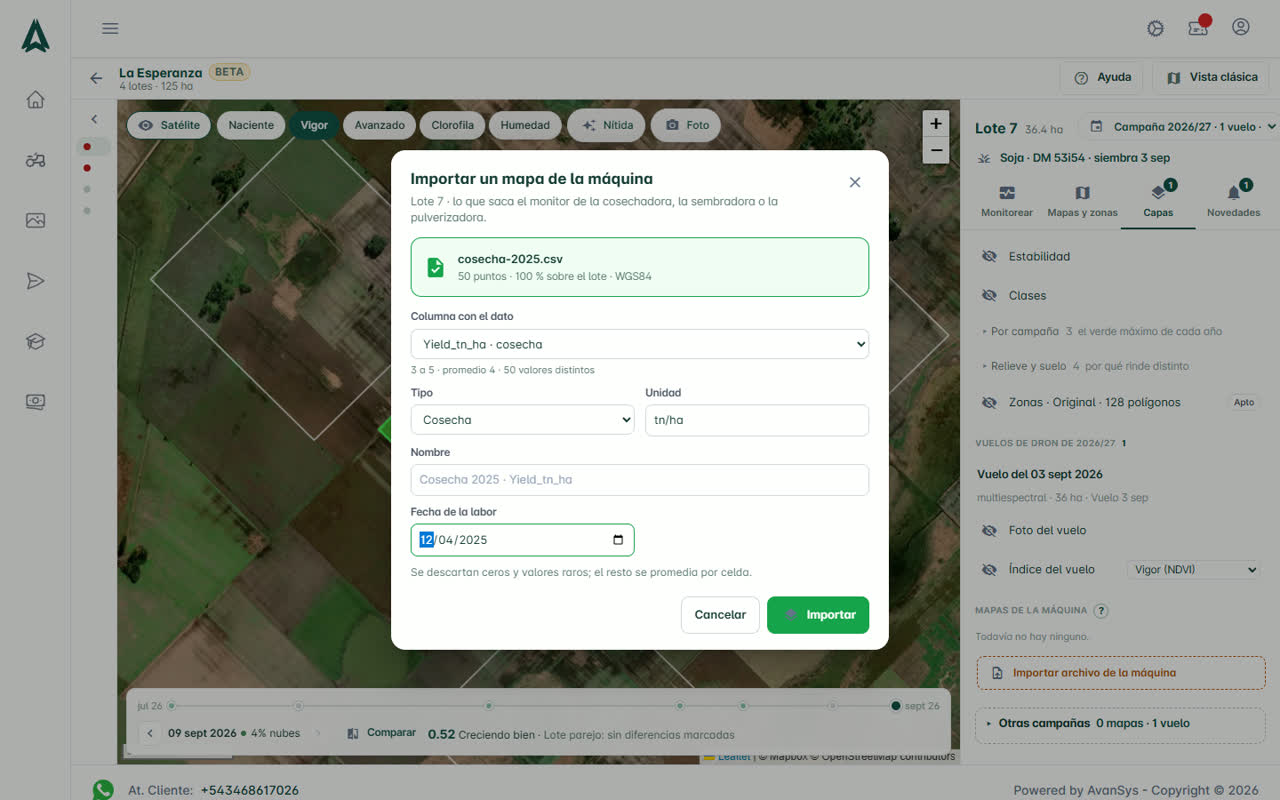1280x800 pixels.
Task: Go to Home in the sidebar
Action: 35,99
